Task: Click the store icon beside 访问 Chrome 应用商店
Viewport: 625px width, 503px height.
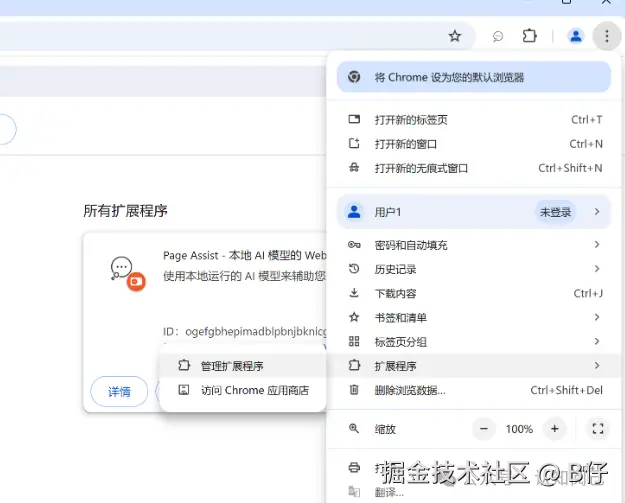Action: 184,389
